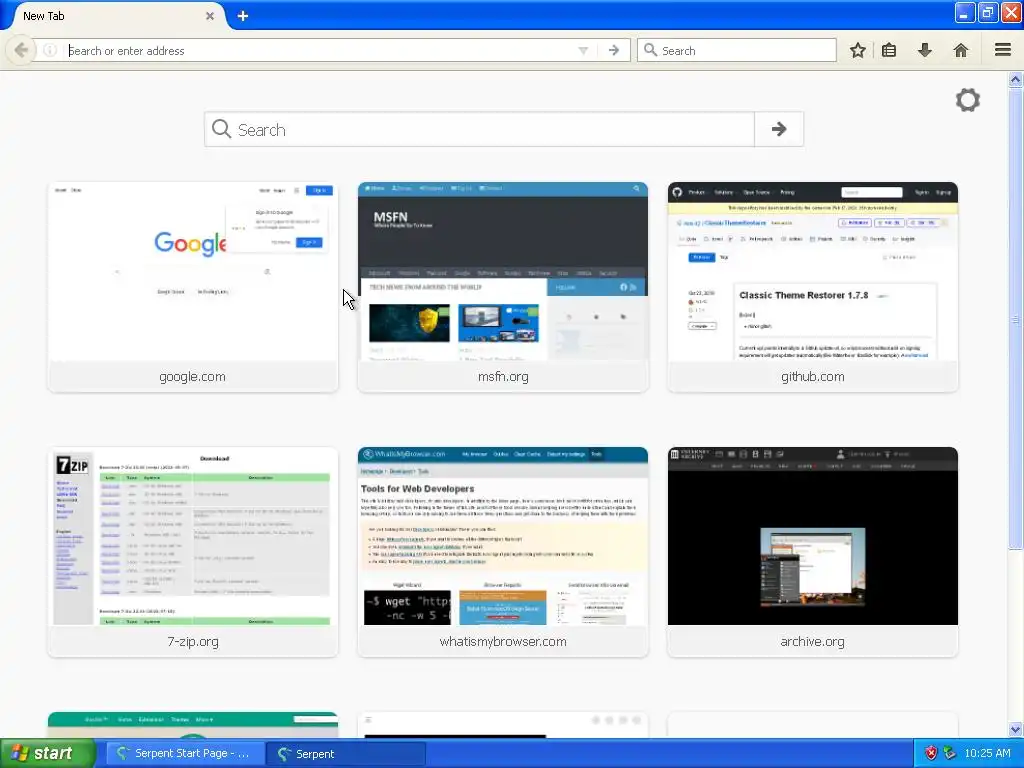
Task: Close the New Tab tab
Action: [x=210, y=16]
